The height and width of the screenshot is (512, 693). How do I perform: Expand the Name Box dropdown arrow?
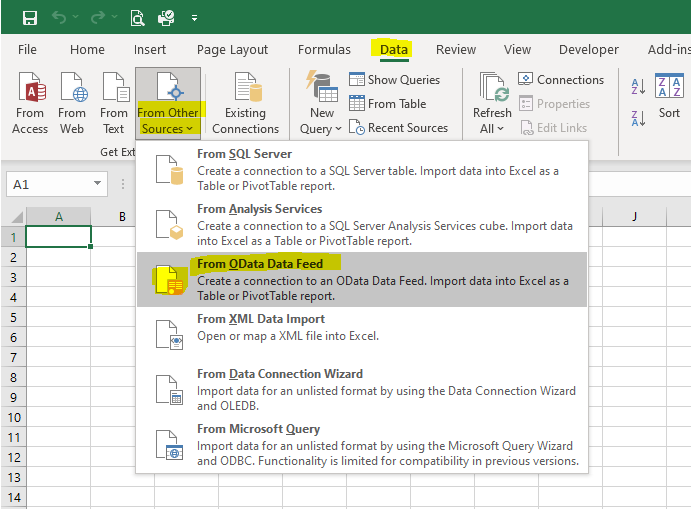pos(98,183)
